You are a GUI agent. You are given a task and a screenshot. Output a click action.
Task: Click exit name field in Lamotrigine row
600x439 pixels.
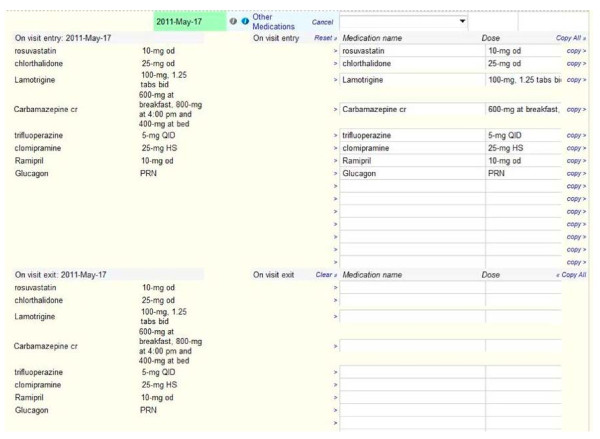[412, 316]
